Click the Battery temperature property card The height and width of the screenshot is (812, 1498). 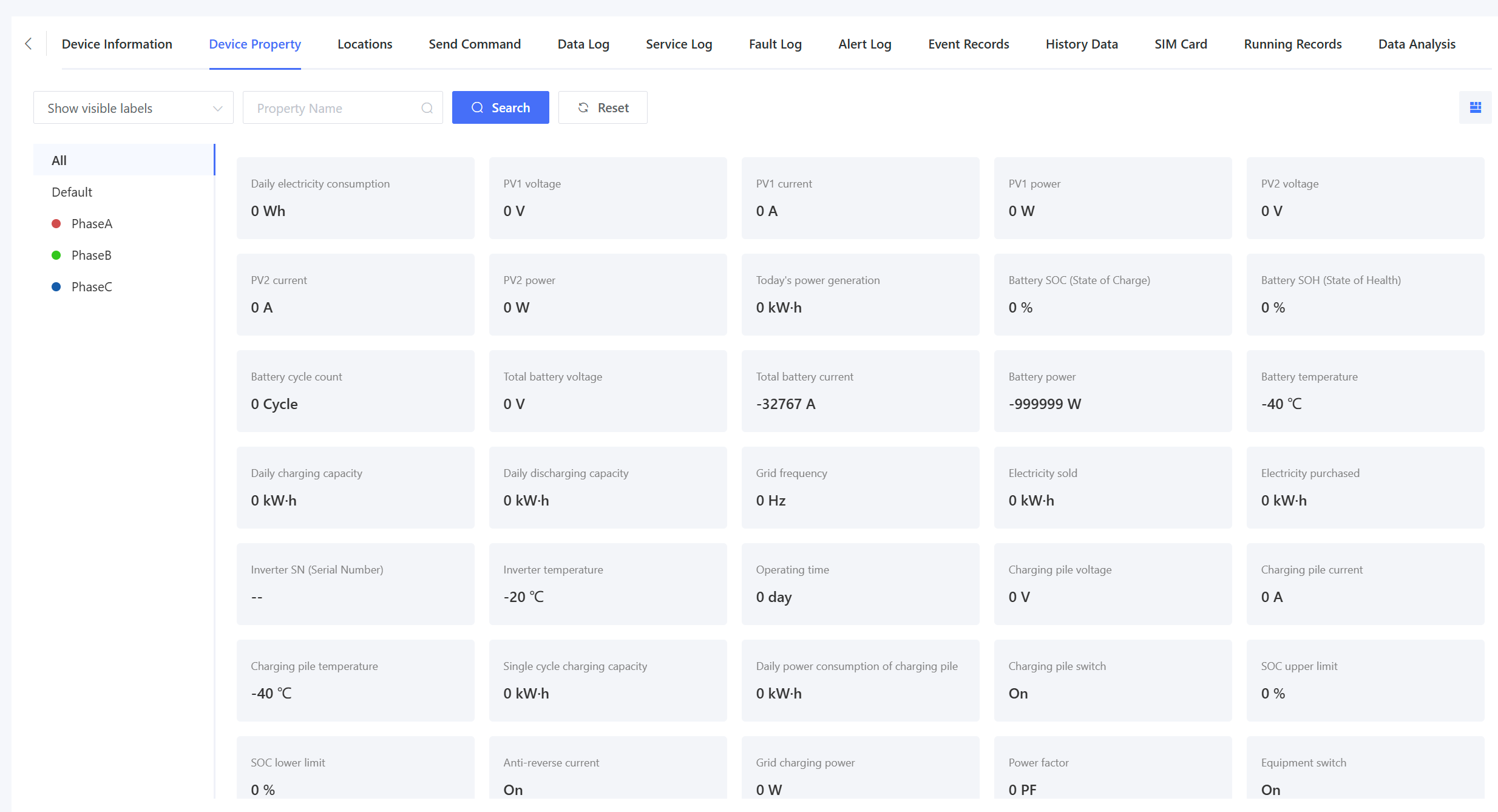(x=1364, y=390)
